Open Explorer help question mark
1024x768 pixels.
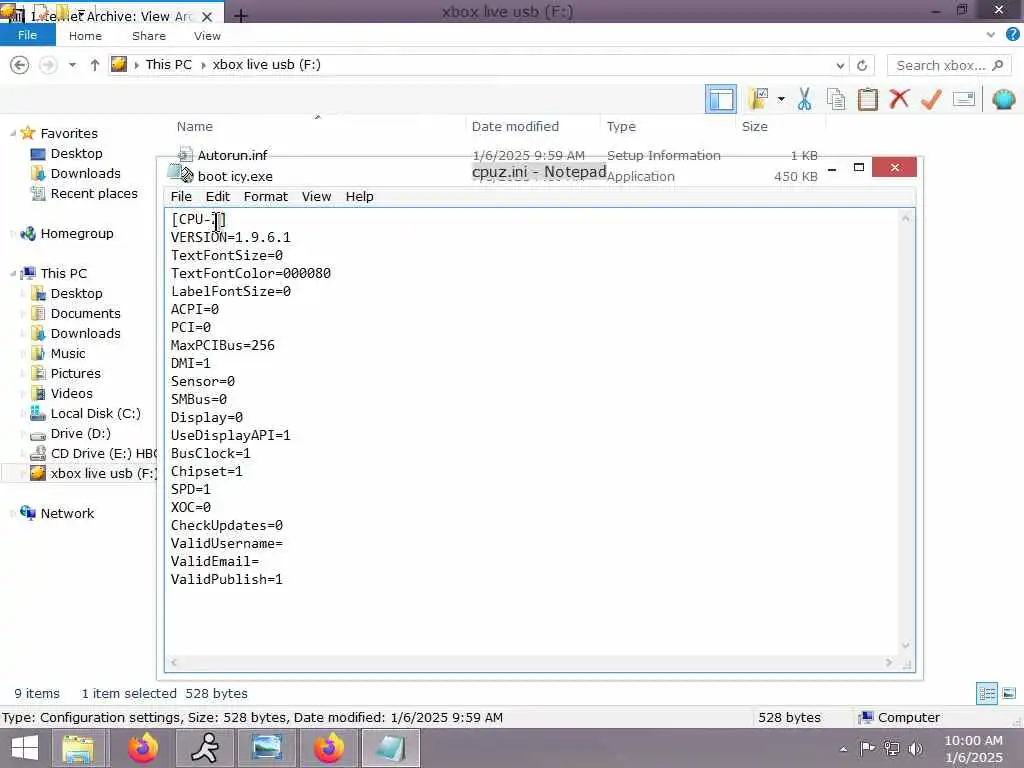coord(1012,35)
